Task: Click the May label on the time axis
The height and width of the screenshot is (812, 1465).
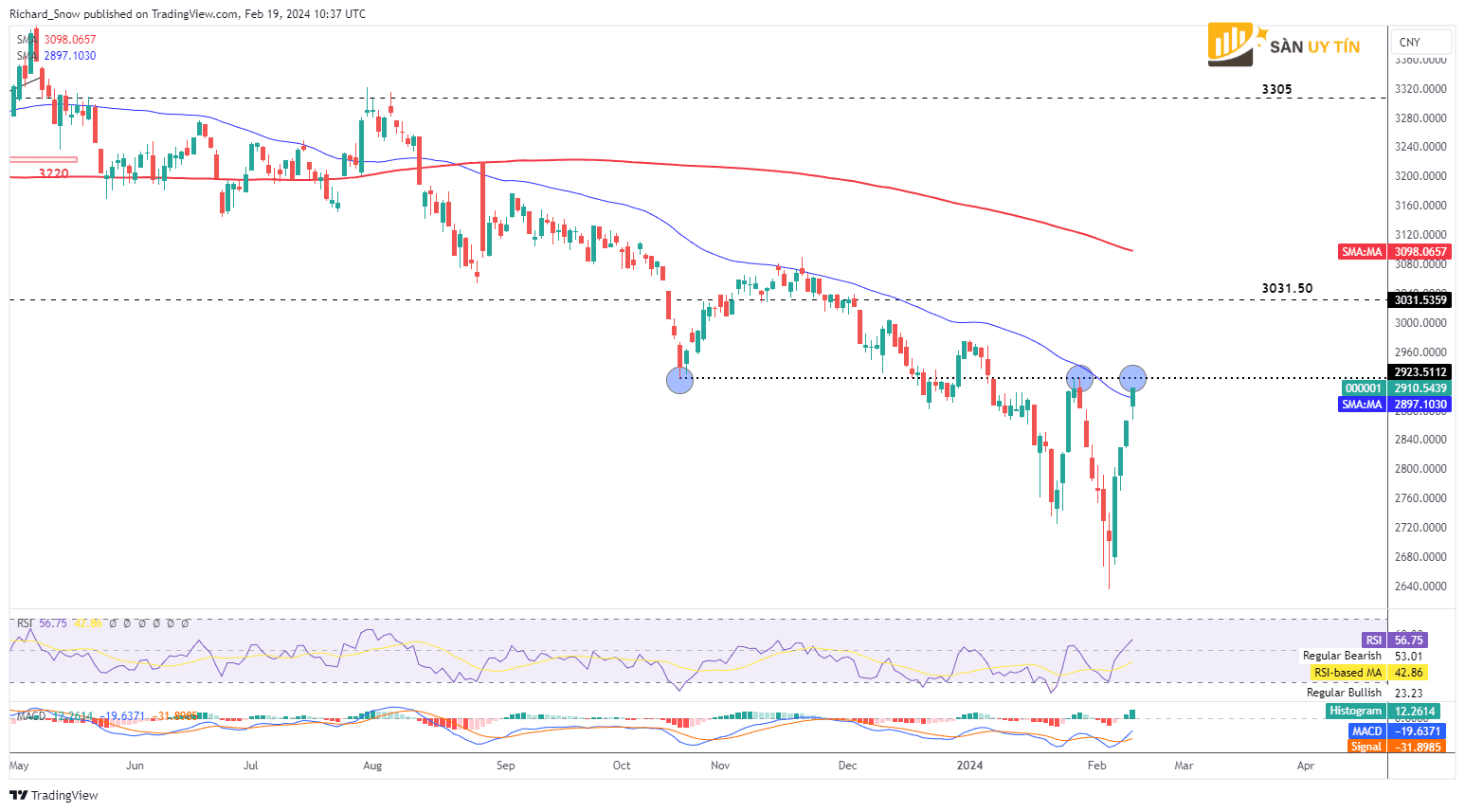Action: click(19, 766)
